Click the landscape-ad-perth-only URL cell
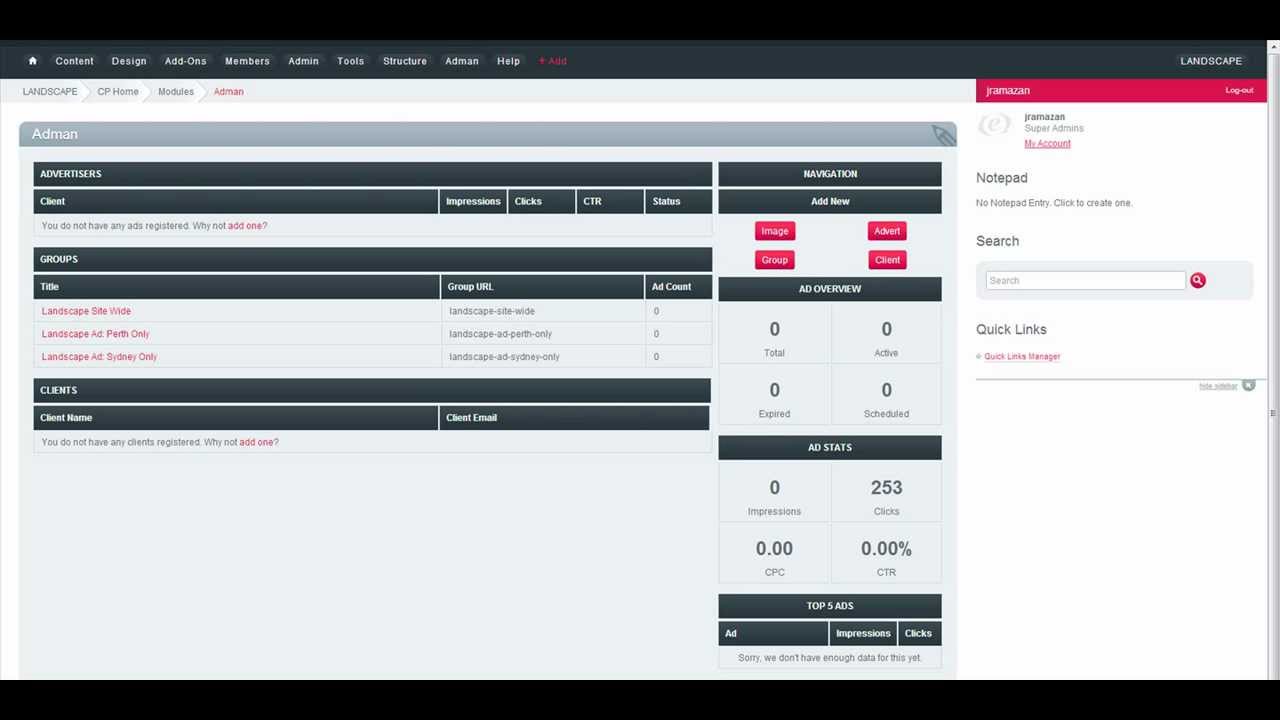Viewport: 1280px width, 720px height. pos(543,334)
